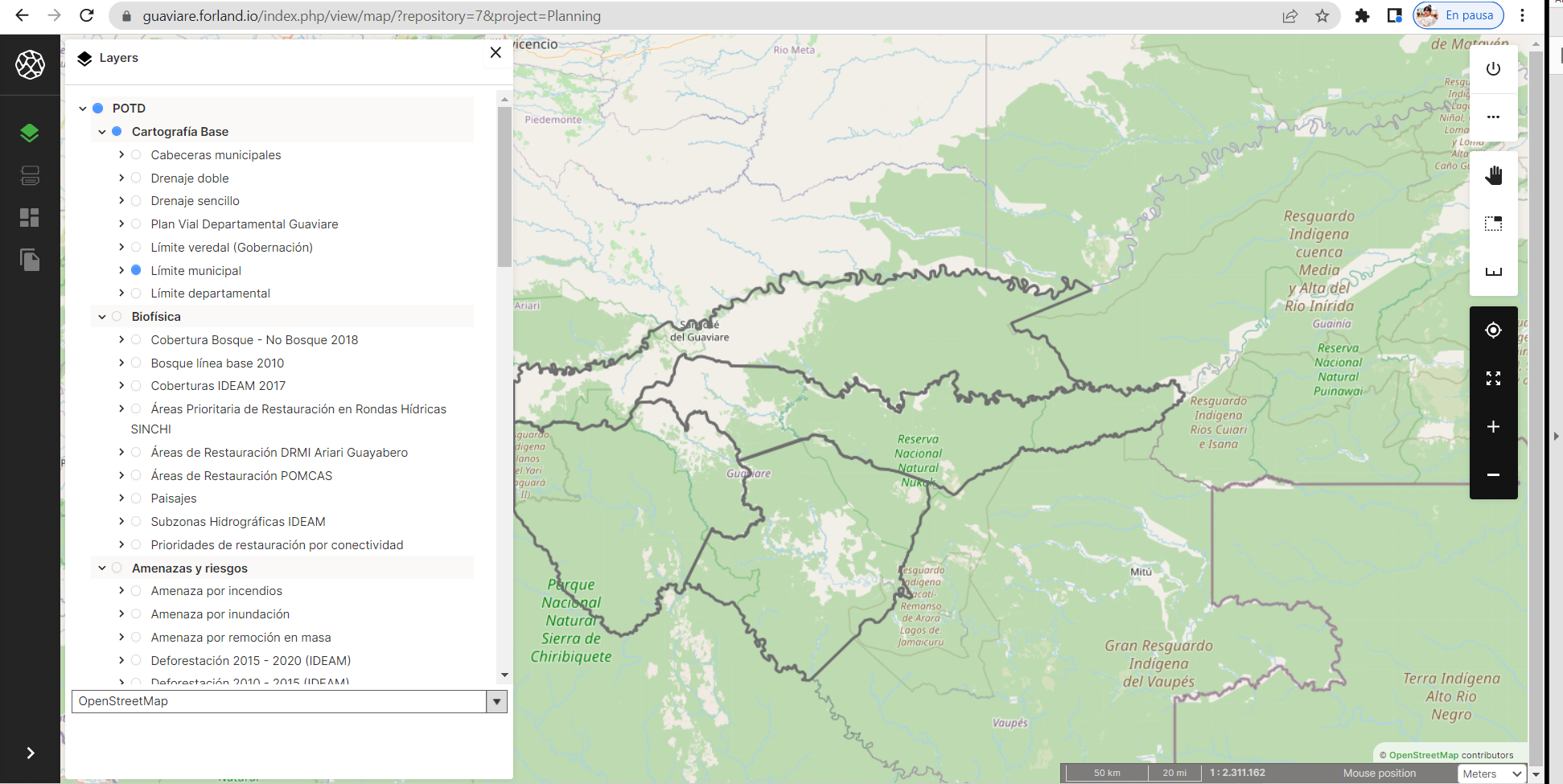Select the hand pan tool
The image size is (1563, 784).
pyautogui.click(x=1493, y=175)
